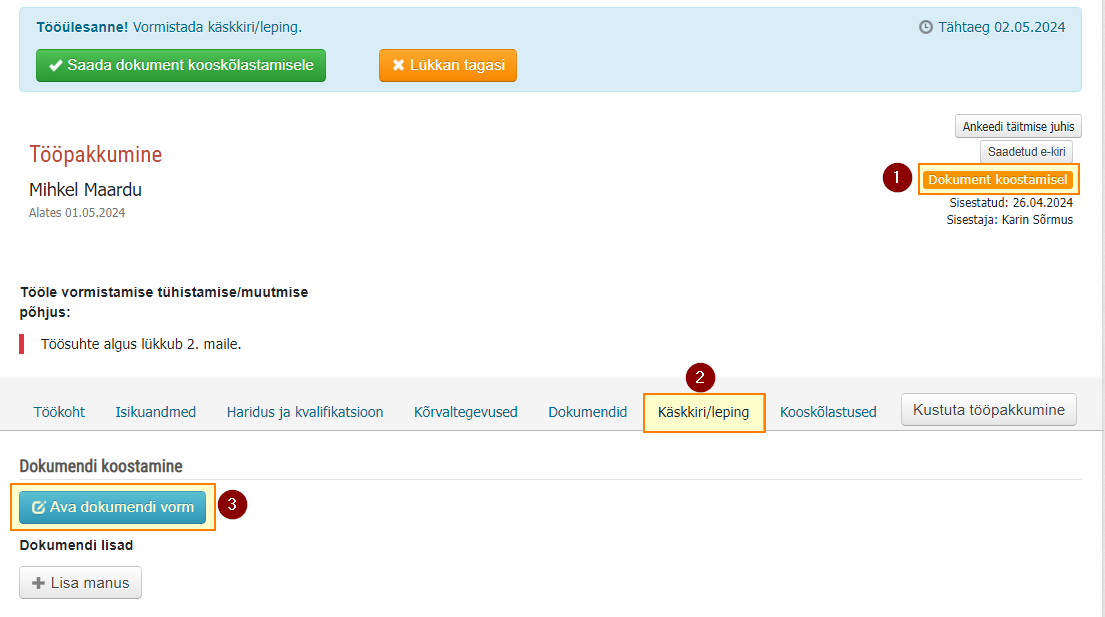Send document via Saada dokument kooskõlastamisele
1105x617 pixels.
[181, 66]
